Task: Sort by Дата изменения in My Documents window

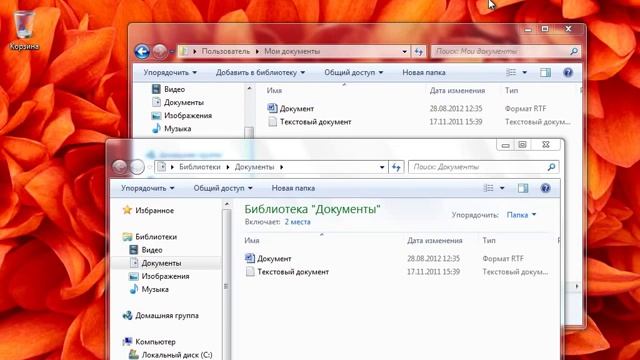Action: click(457, 91)
